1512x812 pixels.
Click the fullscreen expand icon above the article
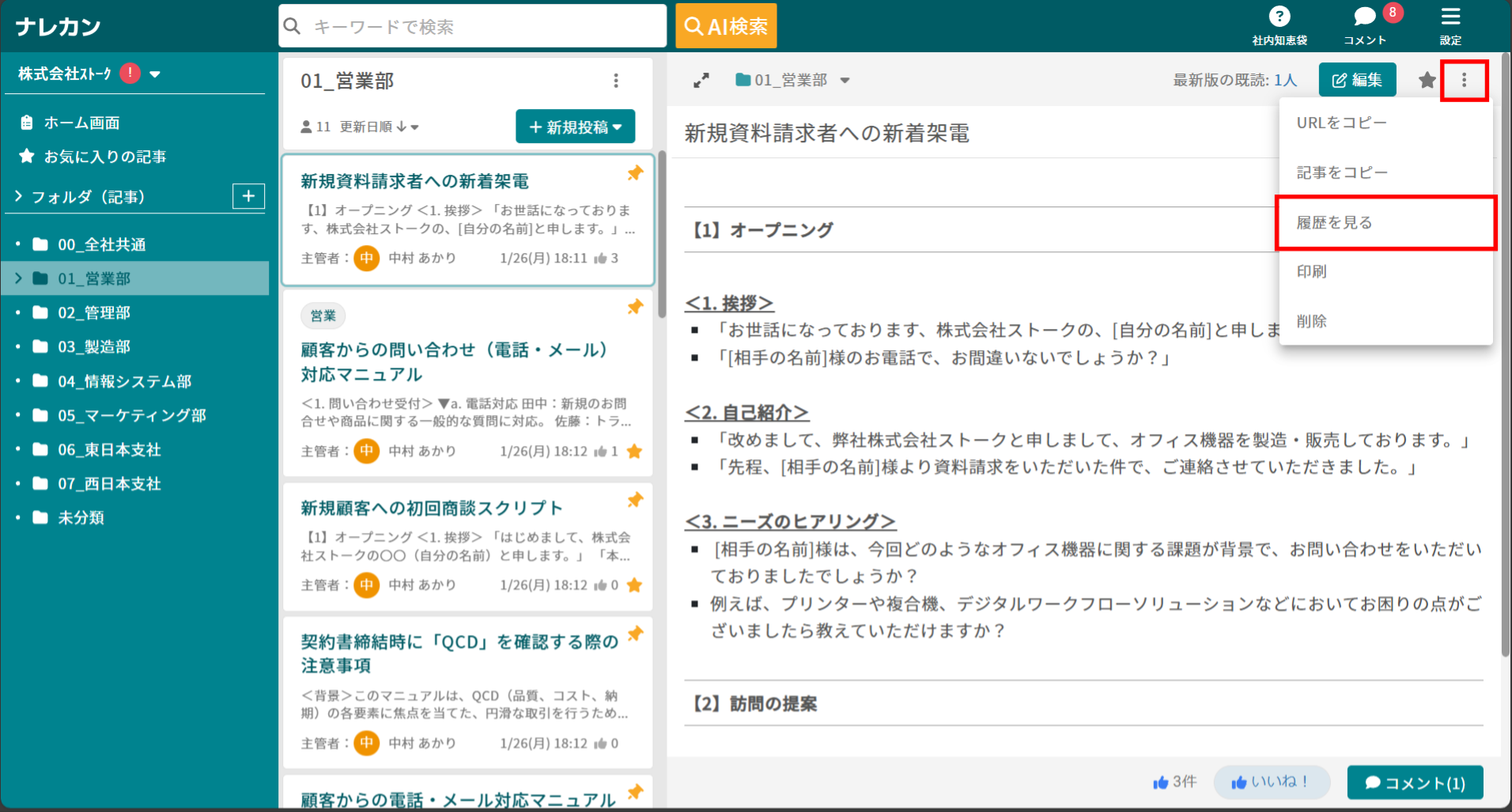[699, 80]
